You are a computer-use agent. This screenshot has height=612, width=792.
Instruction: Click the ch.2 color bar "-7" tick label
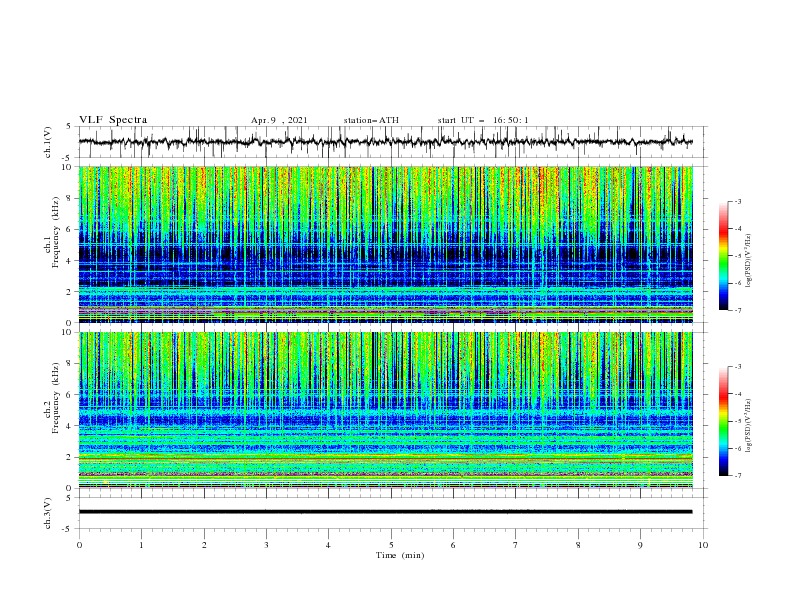[x=738, y=476]
